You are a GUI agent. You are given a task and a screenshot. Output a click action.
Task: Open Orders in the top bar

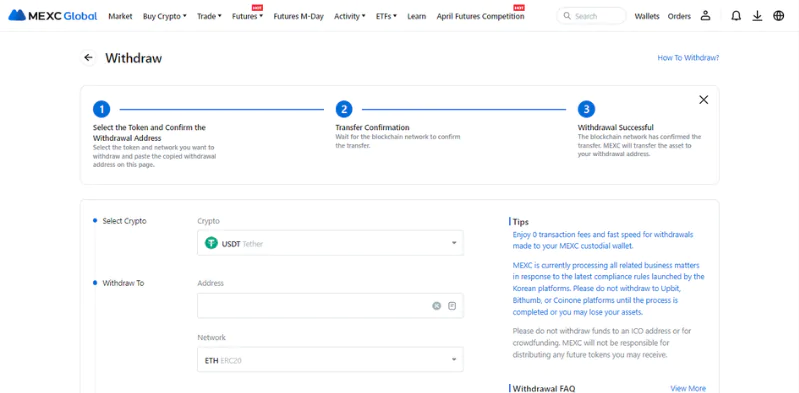pyautogui.click(x=679, y=16)
